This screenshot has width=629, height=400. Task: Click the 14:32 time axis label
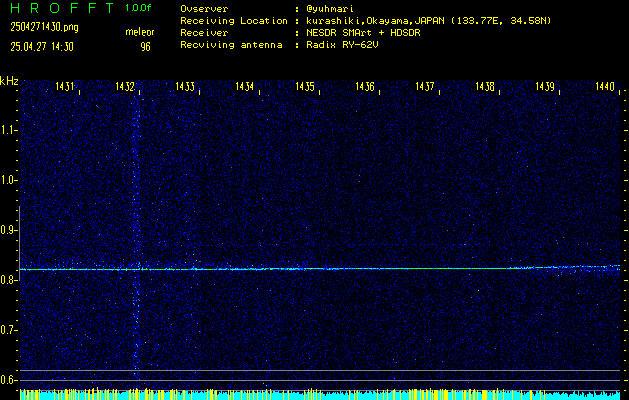pos(125,86)
